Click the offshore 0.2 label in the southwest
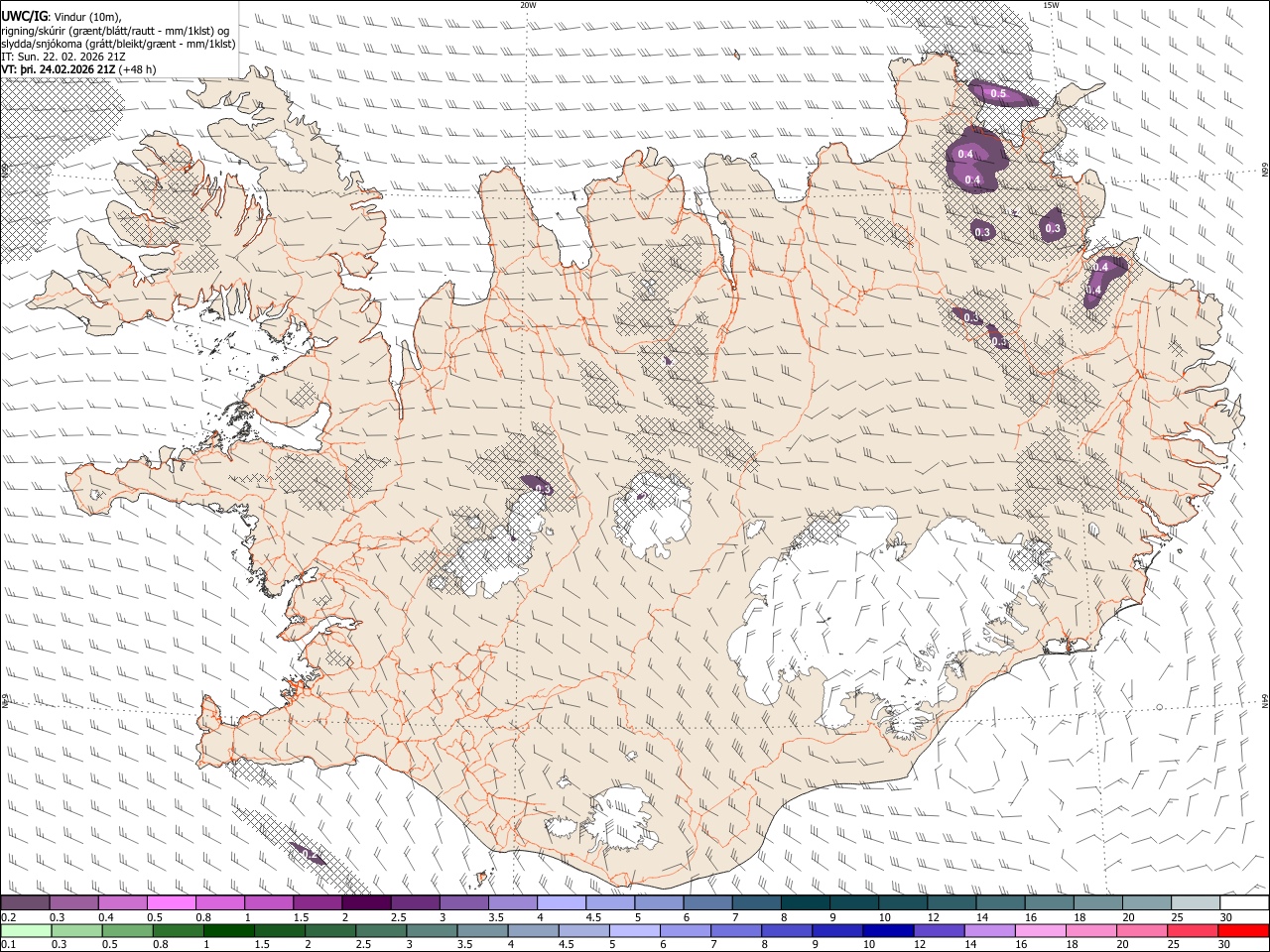This screenshot has height=952, width=1270. pyautogui.click(x=309, y=855)
